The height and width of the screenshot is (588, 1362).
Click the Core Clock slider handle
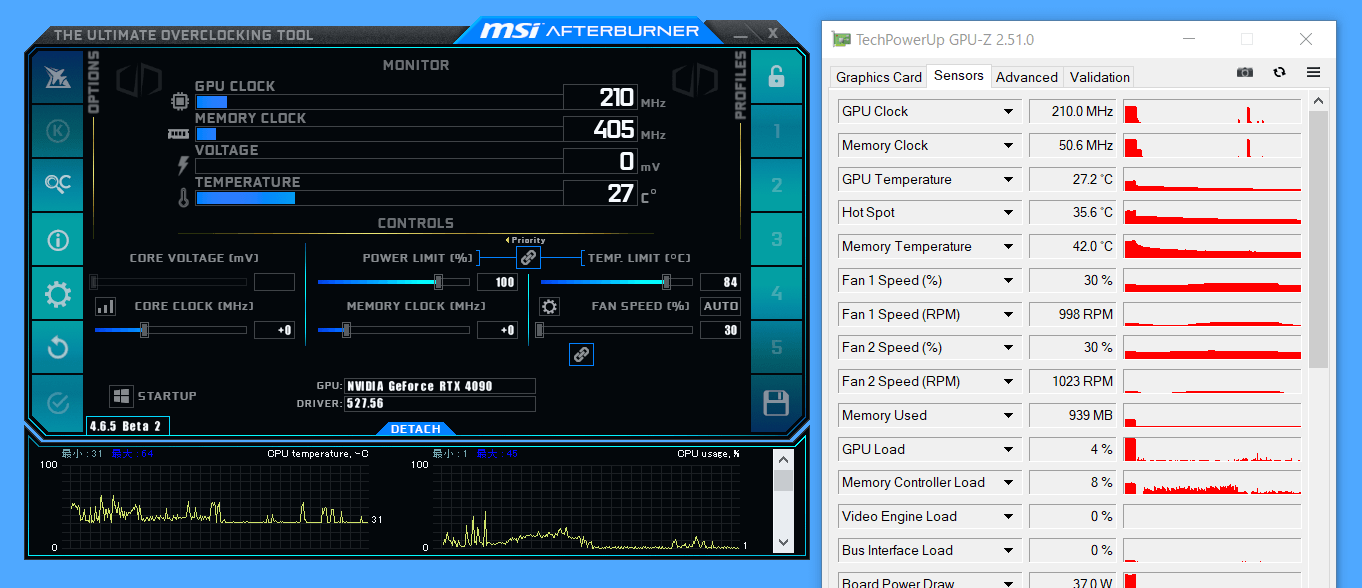tap(144, 330)
